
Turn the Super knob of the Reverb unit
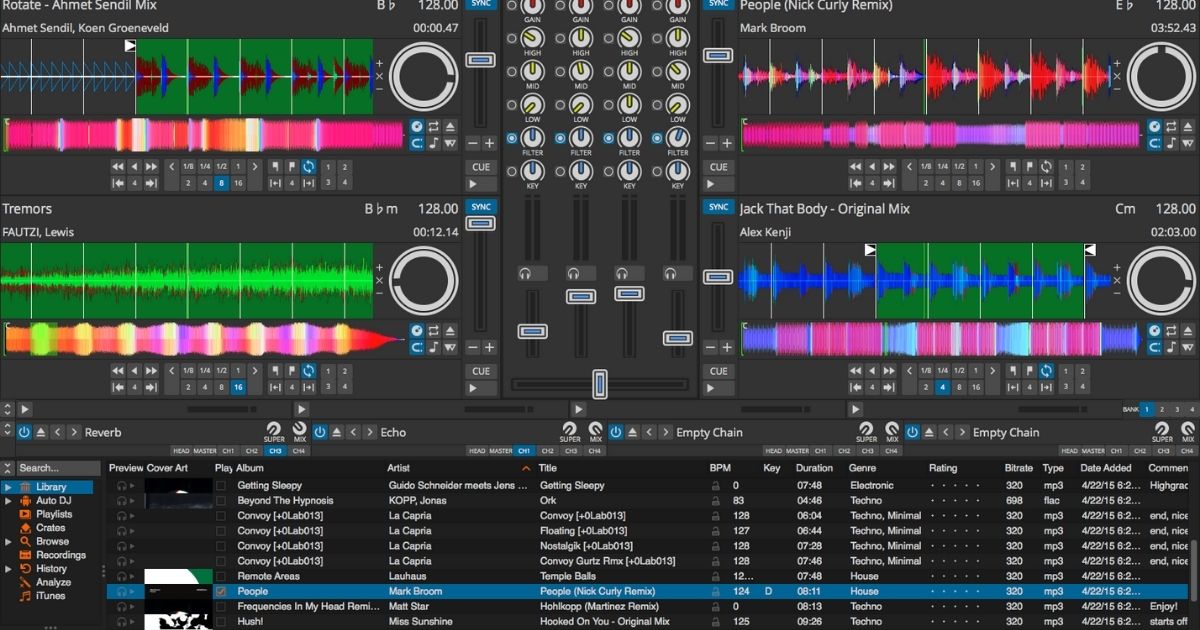[271, 429]
